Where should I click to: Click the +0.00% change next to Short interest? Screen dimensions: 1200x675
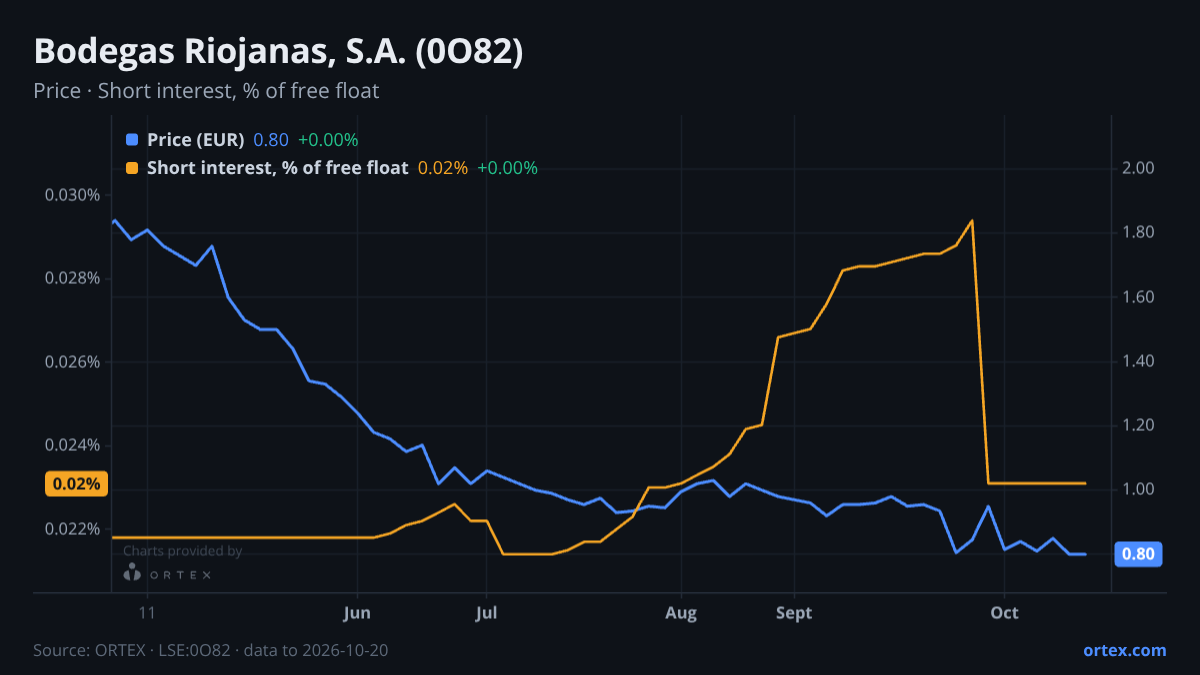(x=507, y=168)
